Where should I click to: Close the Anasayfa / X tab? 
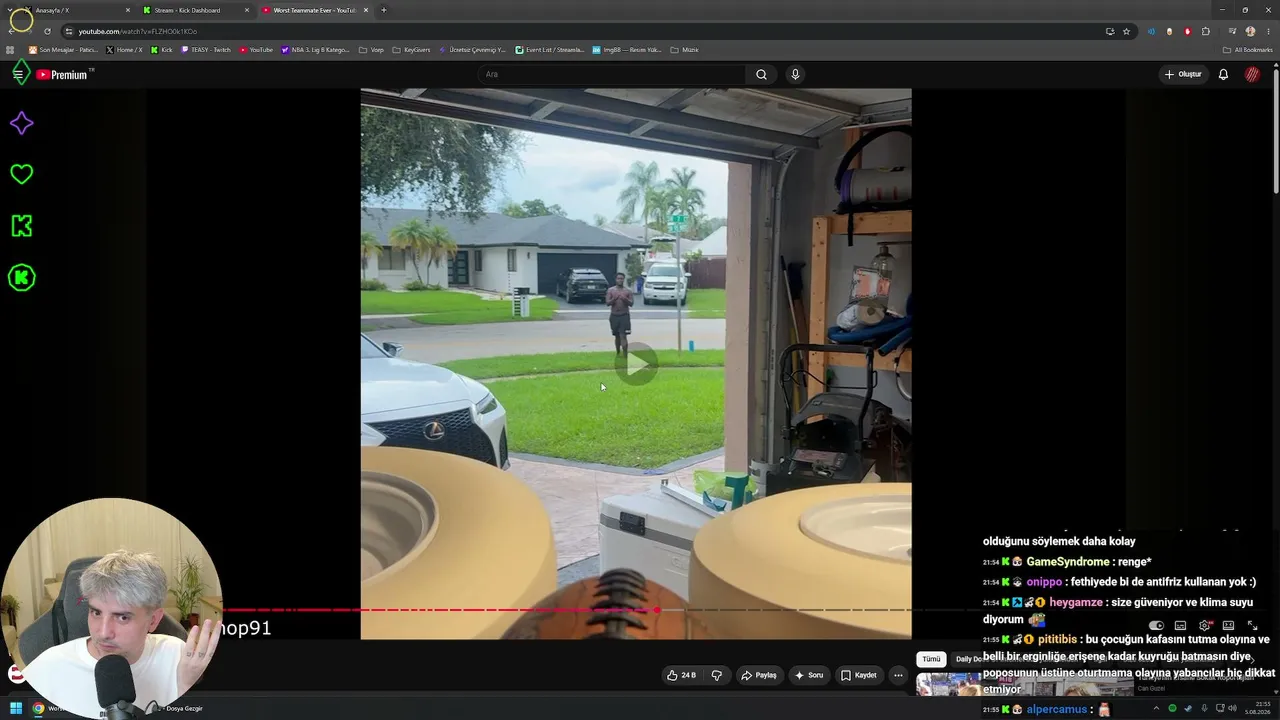(128, 10)
